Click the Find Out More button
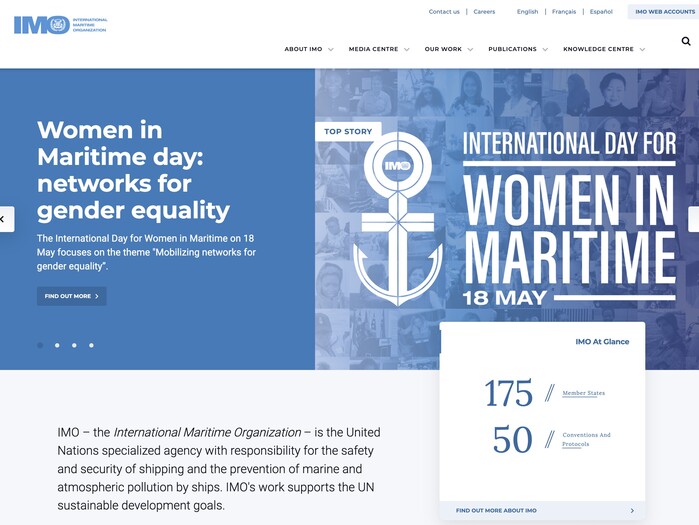The height and width of the screenshot is (525, 699). coord(71,296)
